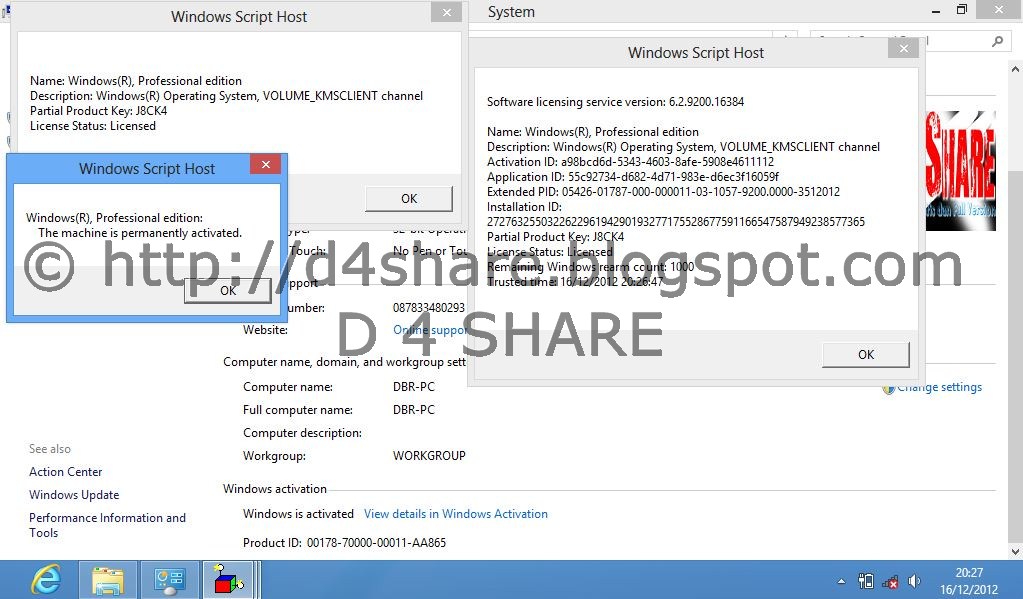
Task: Open Windows Update link
Action: coord(74,495)
